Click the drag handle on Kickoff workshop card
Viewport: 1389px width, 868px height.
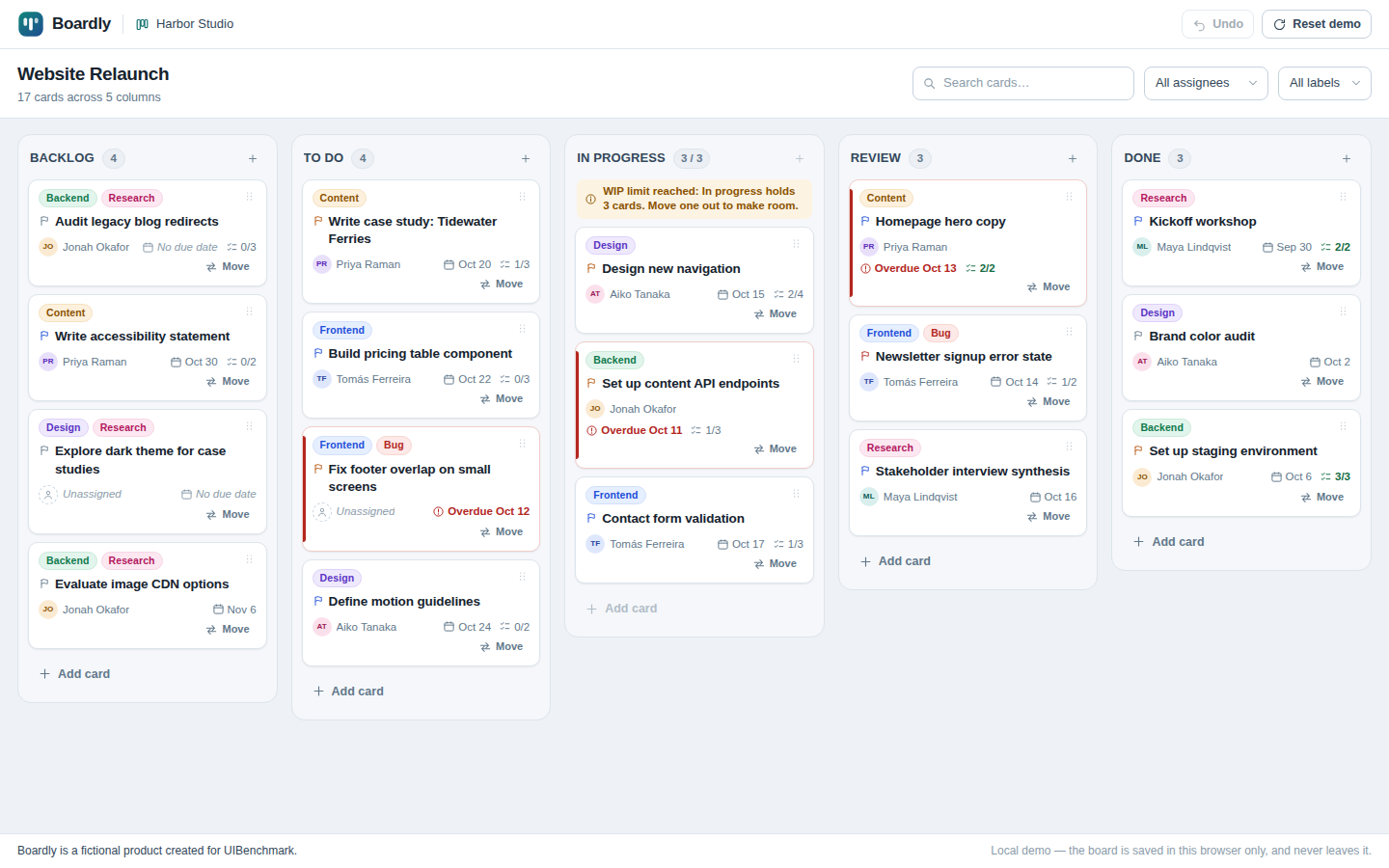pos(1343,197)
